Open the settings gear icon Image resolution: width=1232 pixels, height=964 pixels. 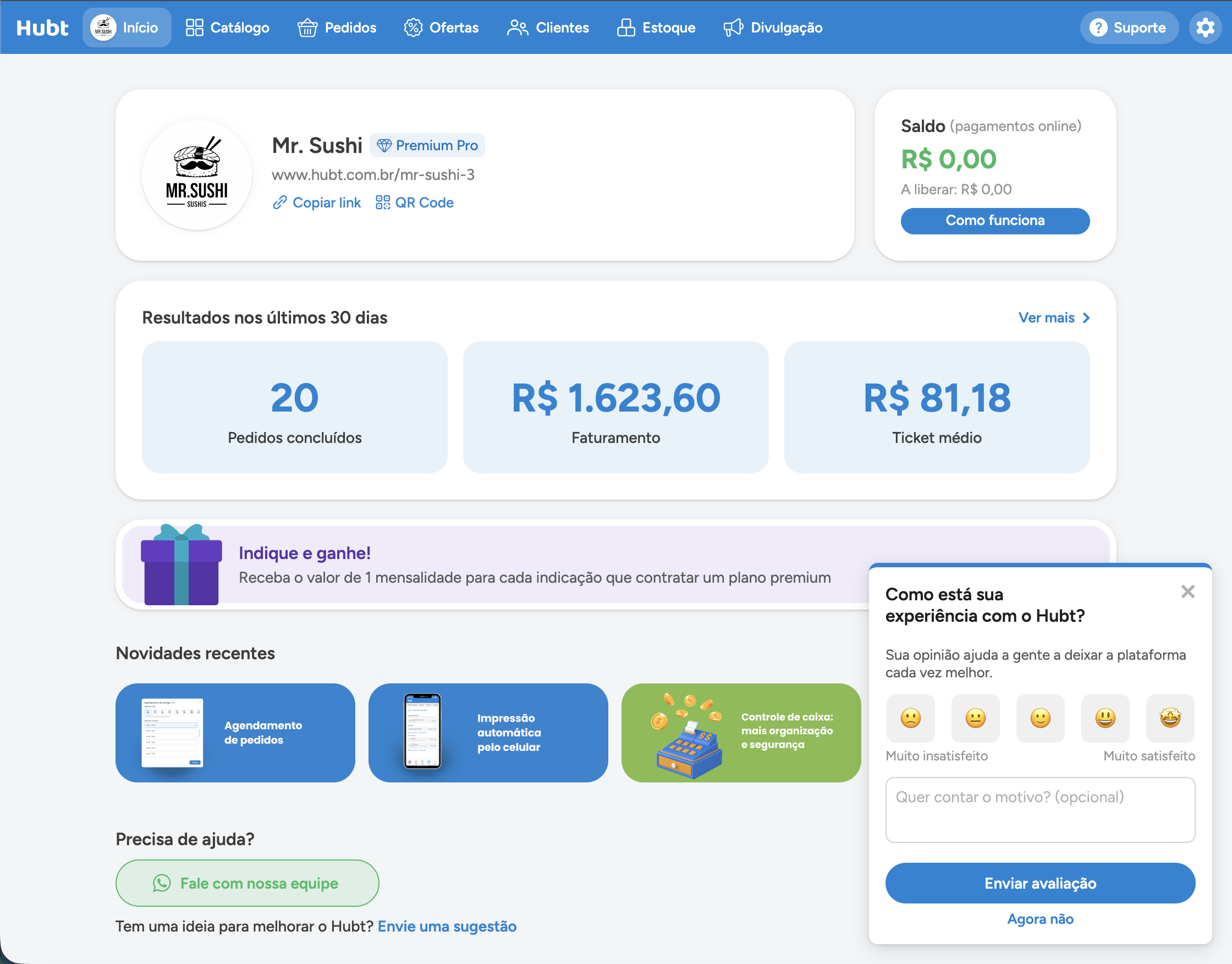tap(1205, 27)
